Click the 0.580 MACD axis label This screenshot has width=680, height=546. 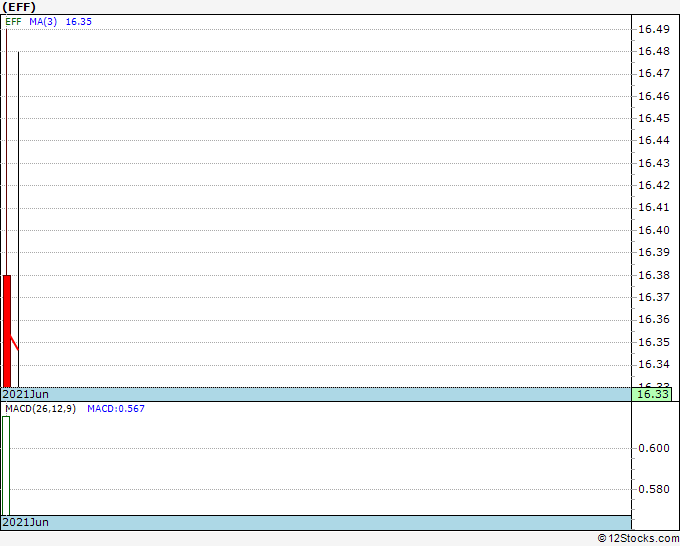pyautogui.click(x=654, y=489)
